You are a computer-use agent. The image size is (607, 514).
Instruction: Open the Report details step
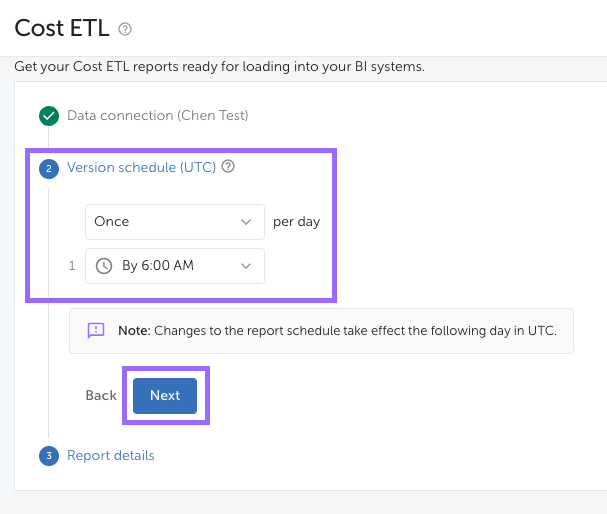[111, 456]
